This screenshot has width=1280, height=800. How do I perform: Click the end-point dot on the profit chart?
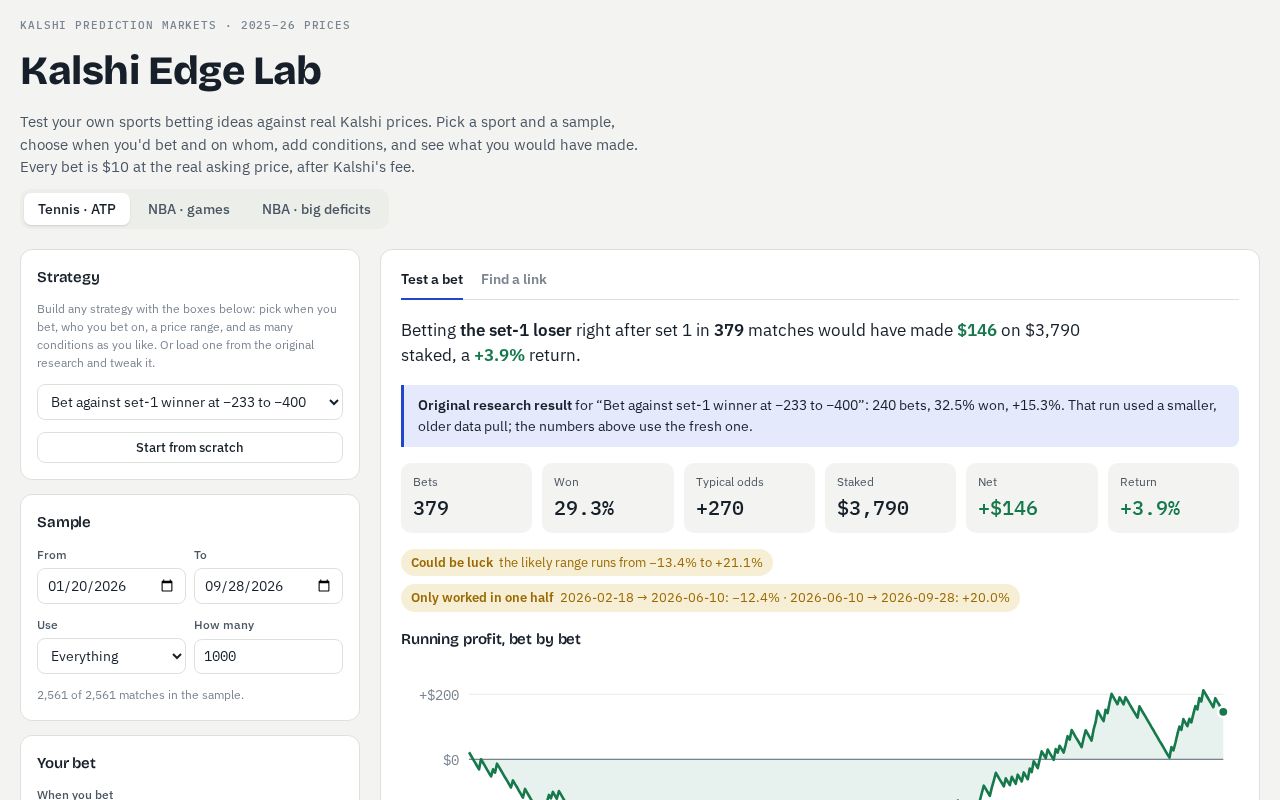tap(1223, 712)
